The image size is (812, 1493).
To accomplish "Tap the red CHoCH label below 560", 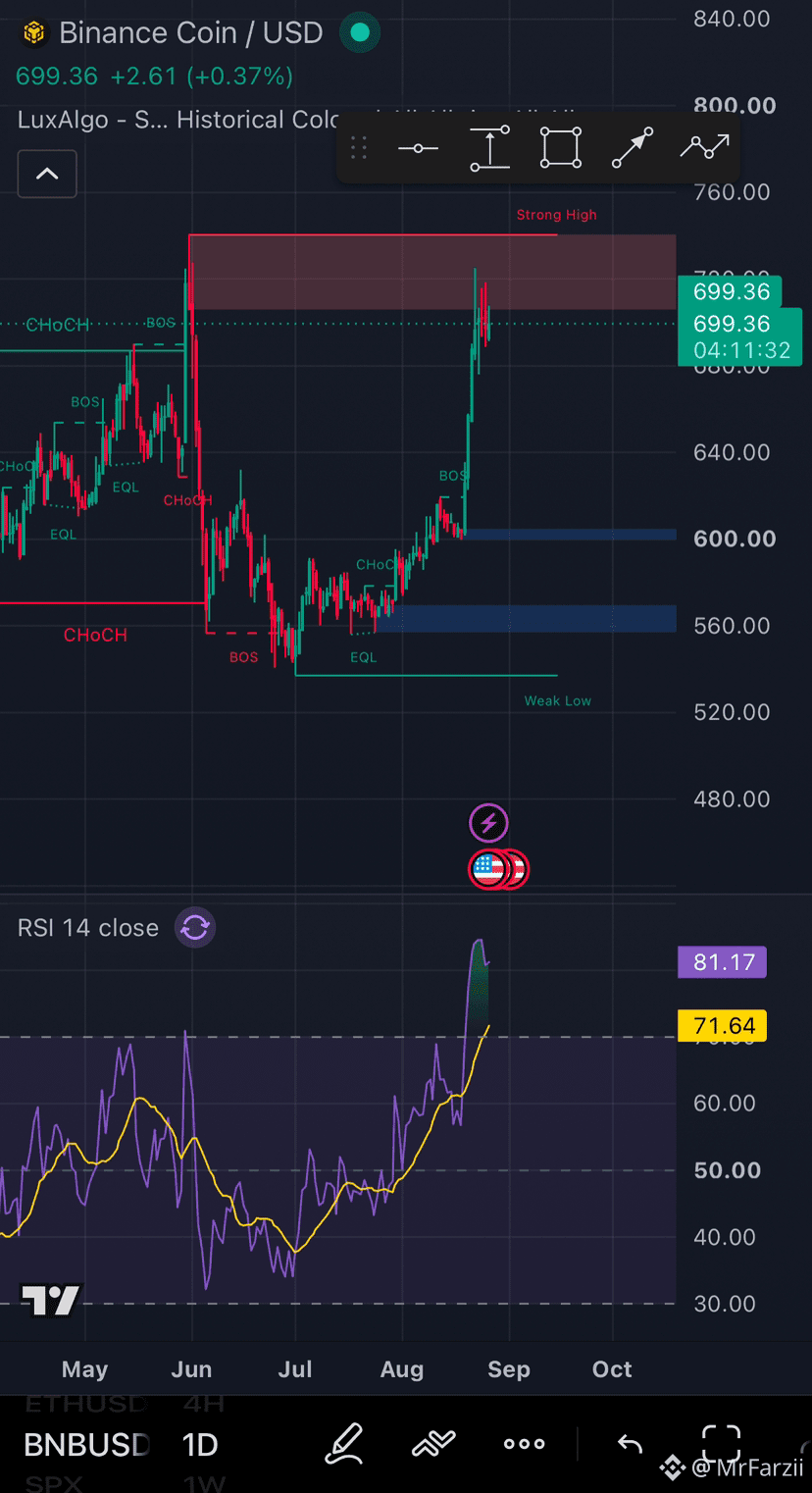I will coord(95,636).
